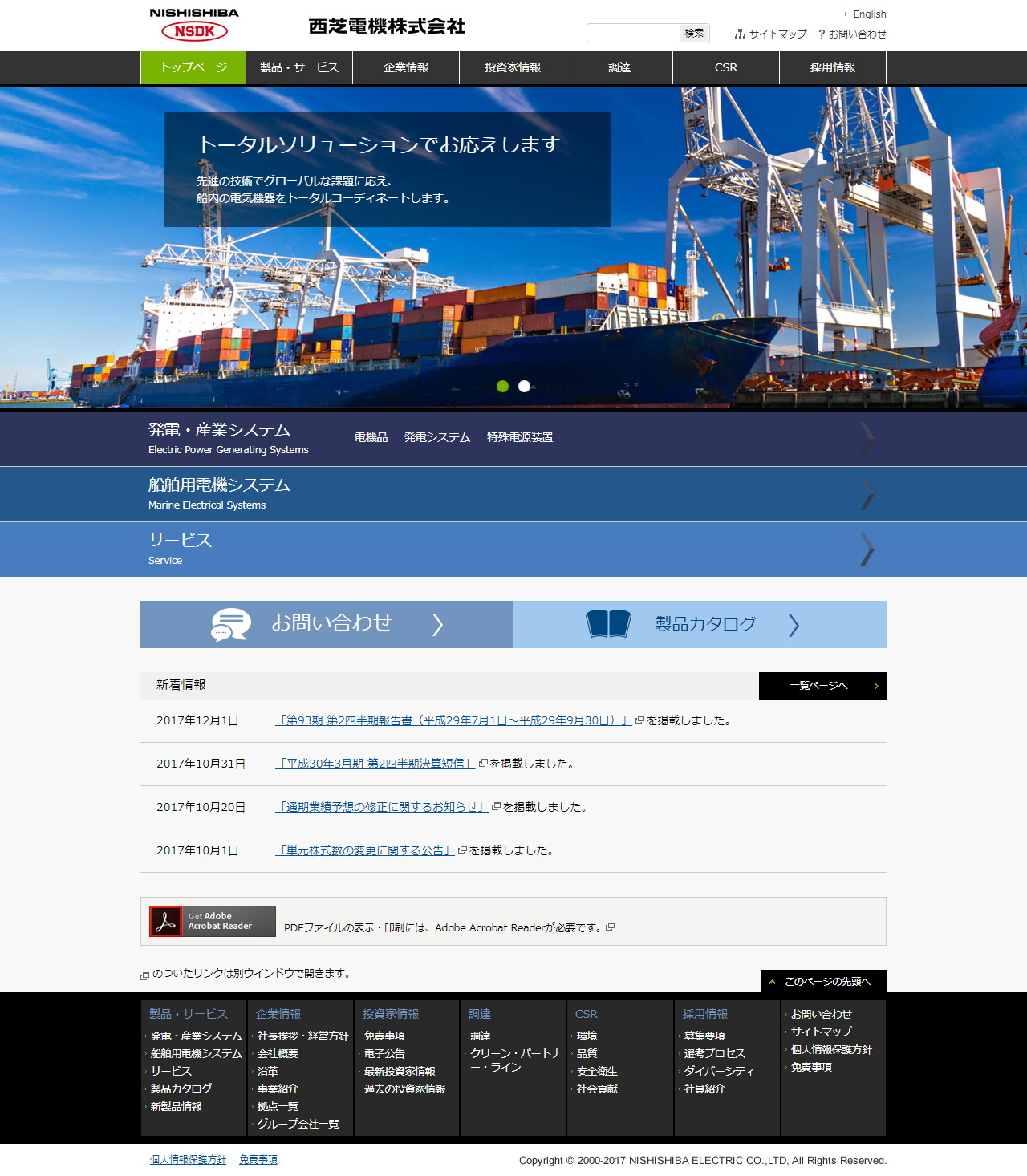Click the 電機品 sub-link

click(371, 437)
